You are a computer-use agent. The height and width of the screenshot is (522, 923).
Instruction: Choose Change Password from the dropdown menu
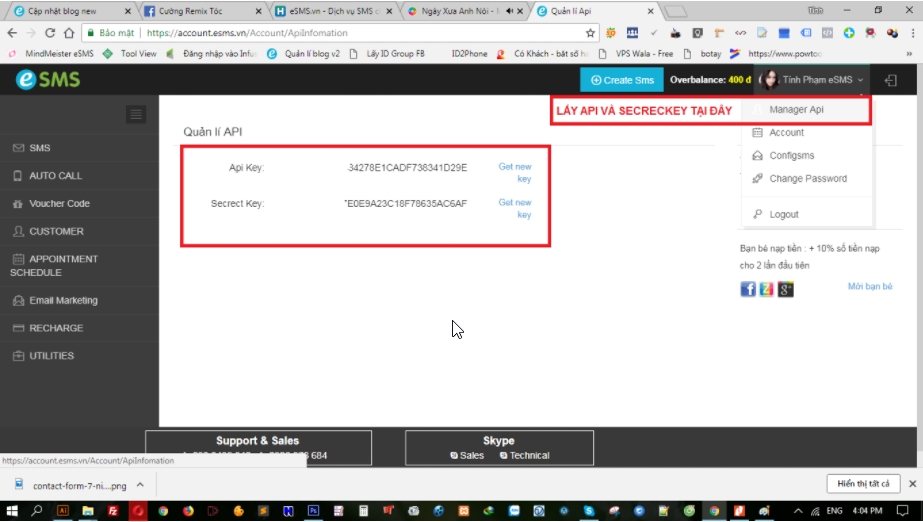point(808,179)
